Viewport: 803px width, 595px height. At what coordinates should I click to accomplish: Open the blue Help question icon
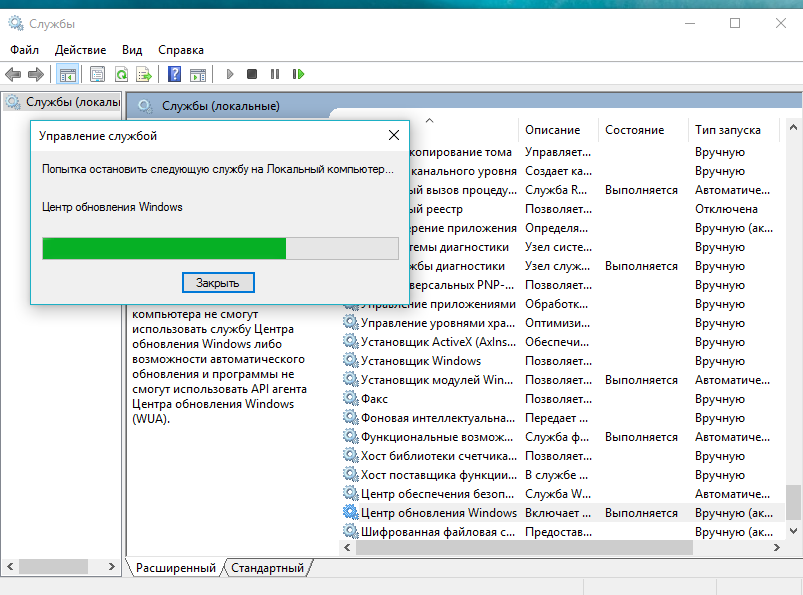(x=174, y=75)
